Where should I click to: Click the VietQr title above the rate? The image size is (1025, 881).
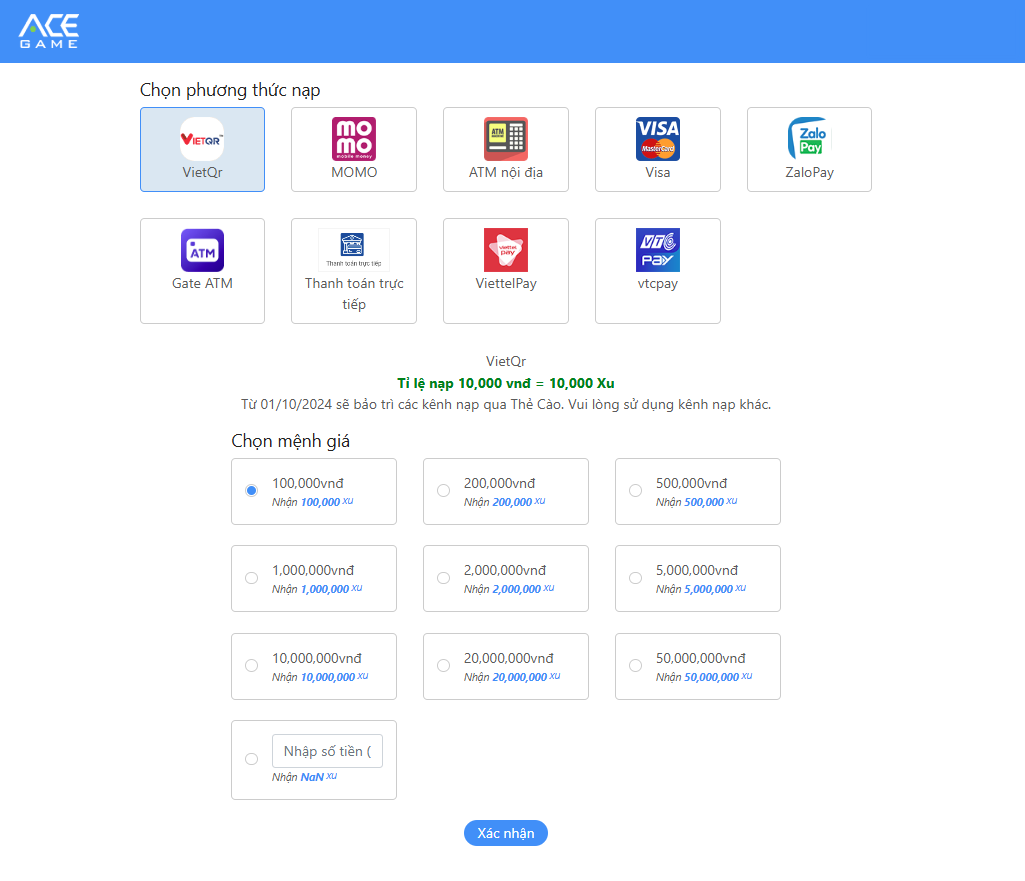506,361
